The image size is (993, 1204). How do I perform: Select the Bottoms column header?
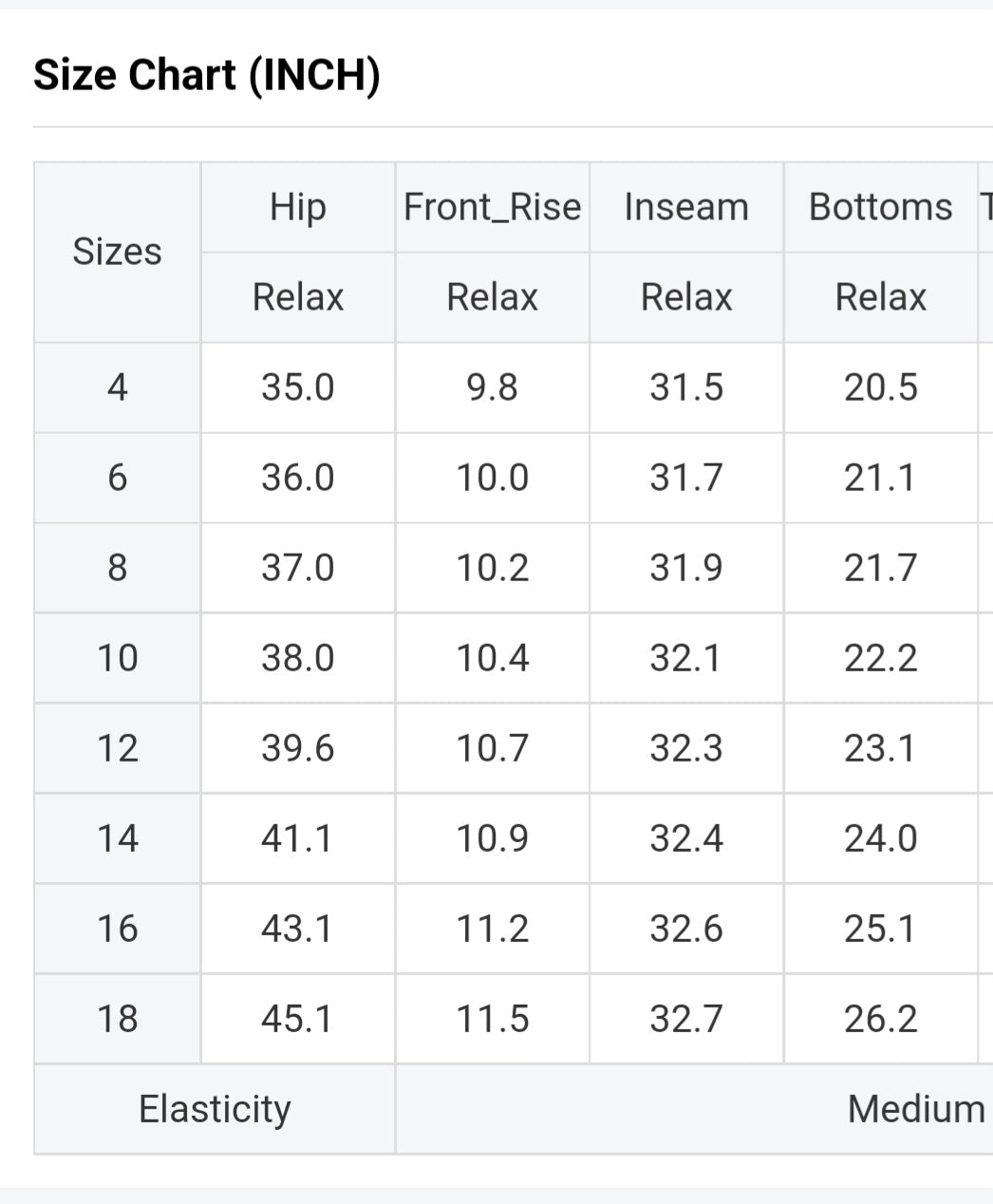point(880,207)
